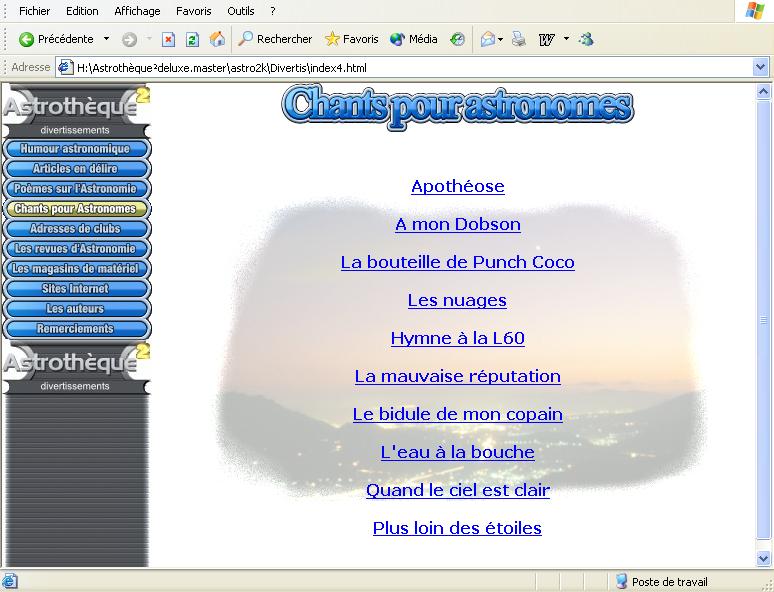Open the Favoris star toolbar button

(x=351, y=39)
